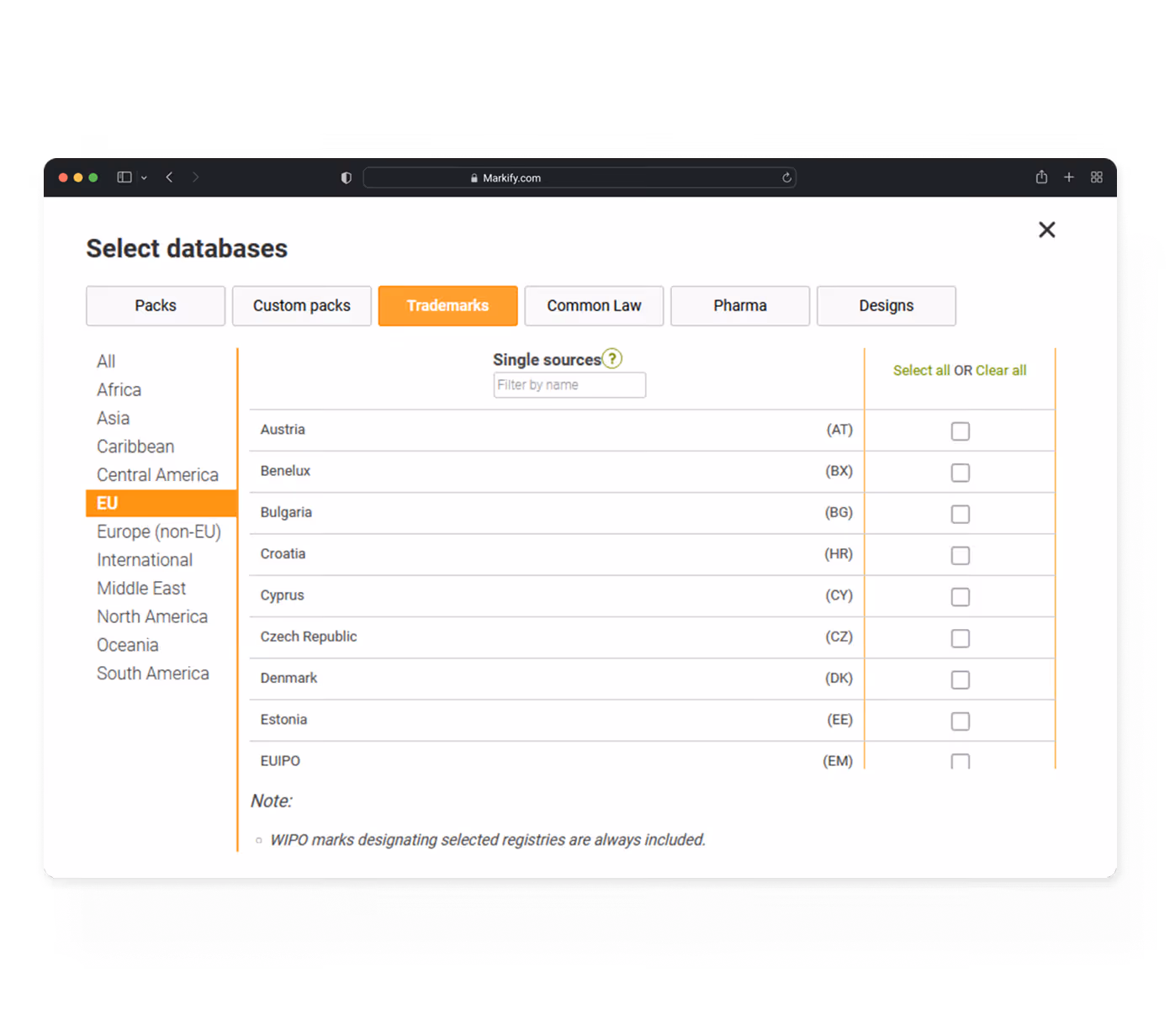1175x1036 pixels.
Task: Select All regions in sidebar
Action: [x=106, y=362]
